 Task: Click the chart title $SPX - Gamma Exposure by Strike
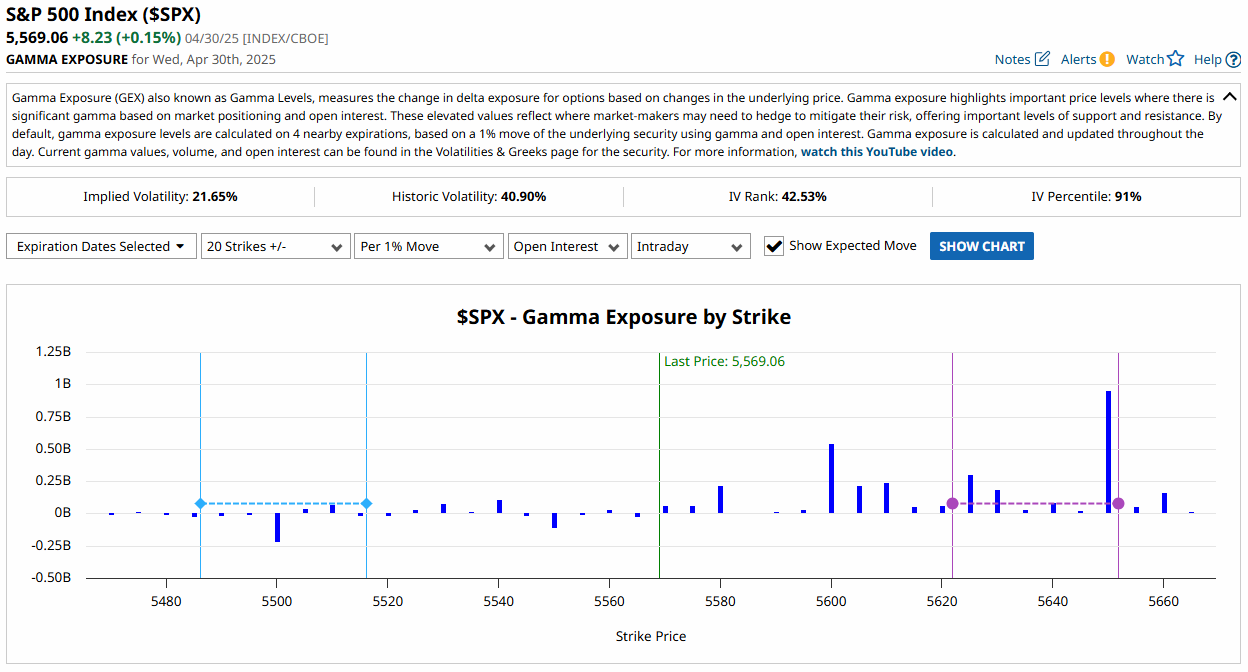(624, 317)
